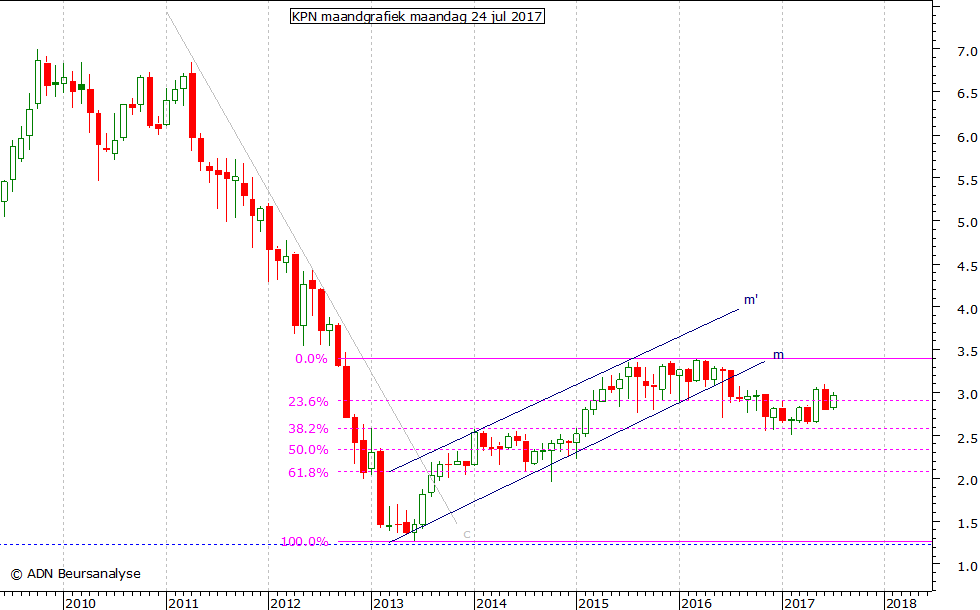Screen dimensions: 980x610
Task: Click the chart title 'KPN maandgrafiek maandag 24 jul 2017'
Action: [417, 16]
